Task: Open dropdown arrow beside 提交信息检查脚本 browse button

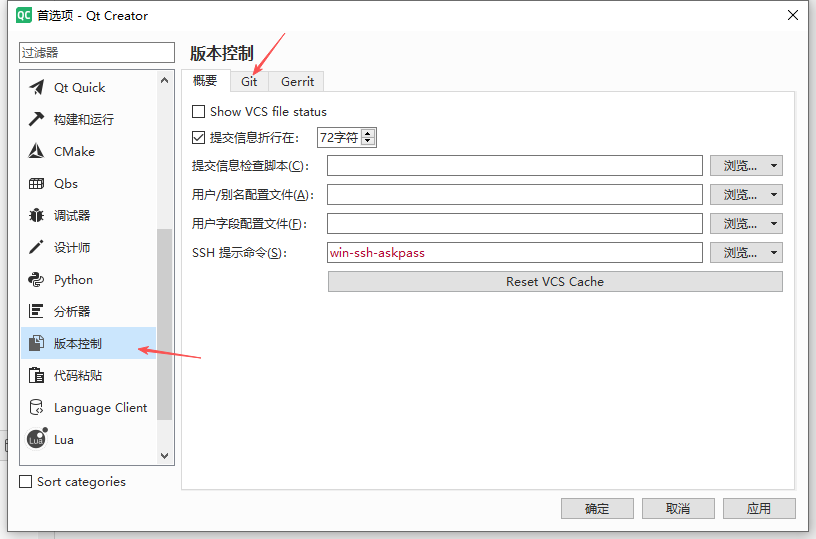Action: coord(774,166)
